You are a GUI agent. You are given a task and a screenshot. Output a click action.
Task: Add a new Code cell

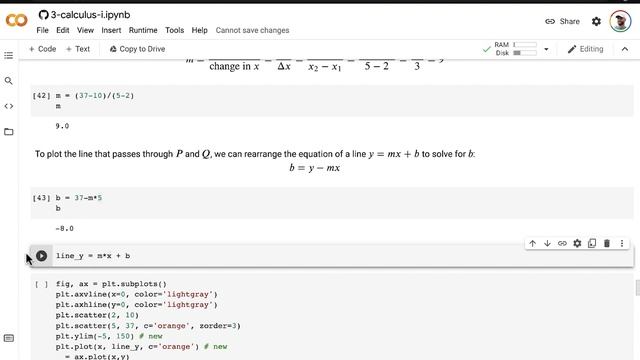coord(42,49)
